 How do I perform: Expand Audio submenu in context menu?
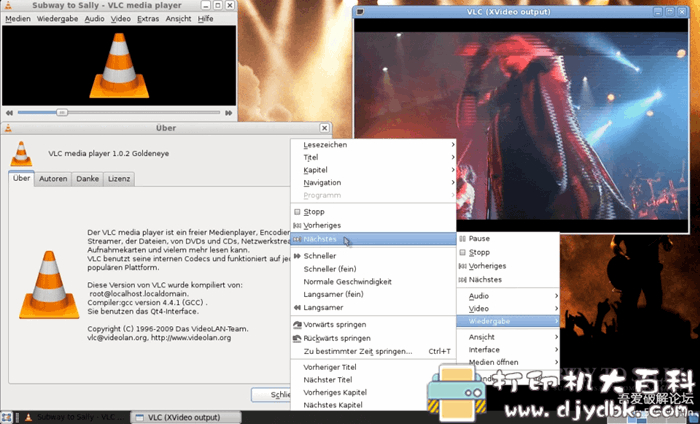click(x=508, y=296)
